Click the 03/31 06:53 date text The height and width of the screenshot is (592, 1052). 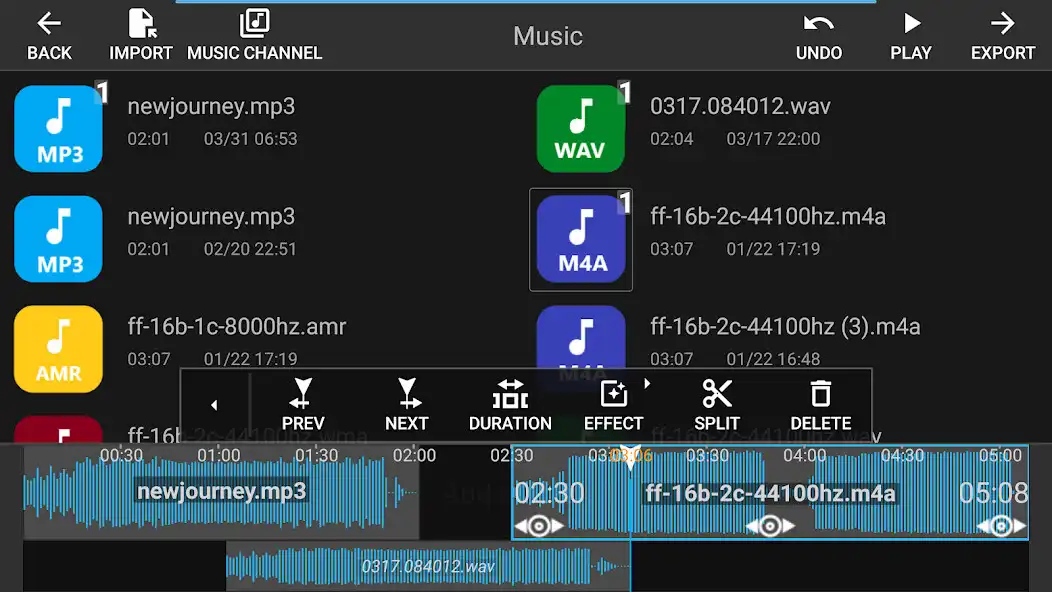pyautogui.click(x=250, y=139)
